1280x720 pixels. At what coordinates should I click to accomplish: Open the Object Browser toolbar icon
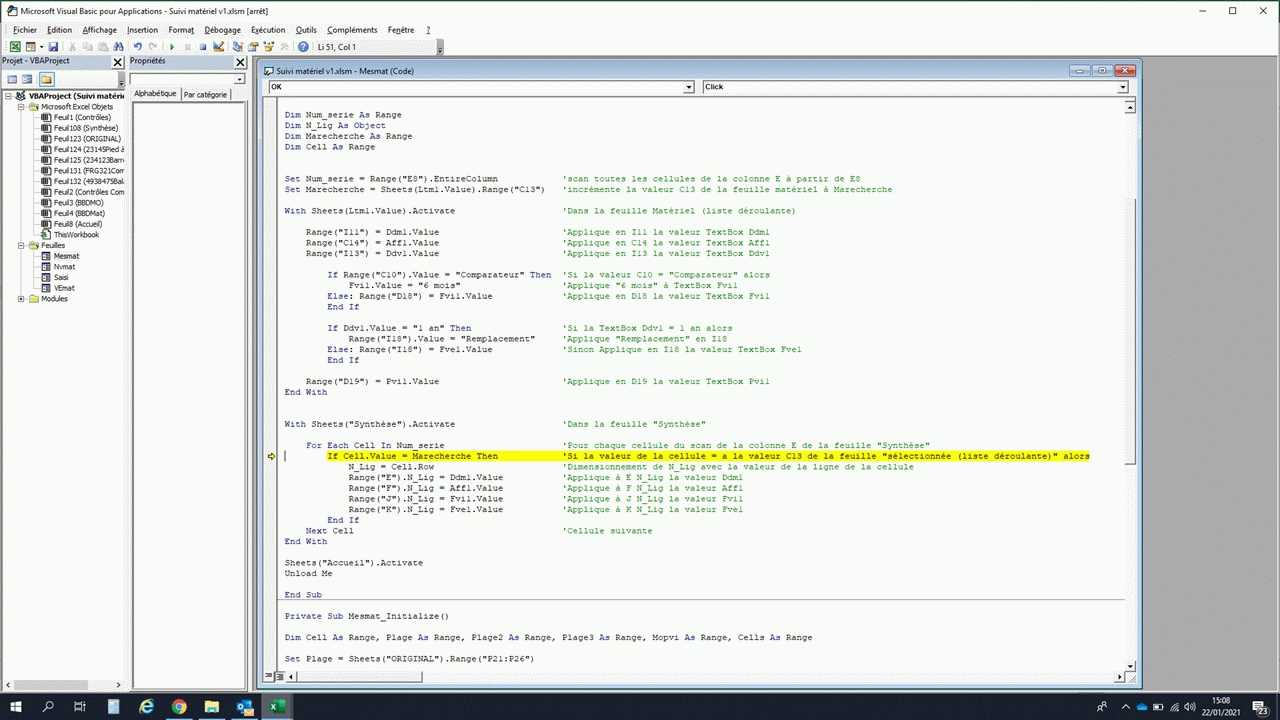click(x=268, y=47)
